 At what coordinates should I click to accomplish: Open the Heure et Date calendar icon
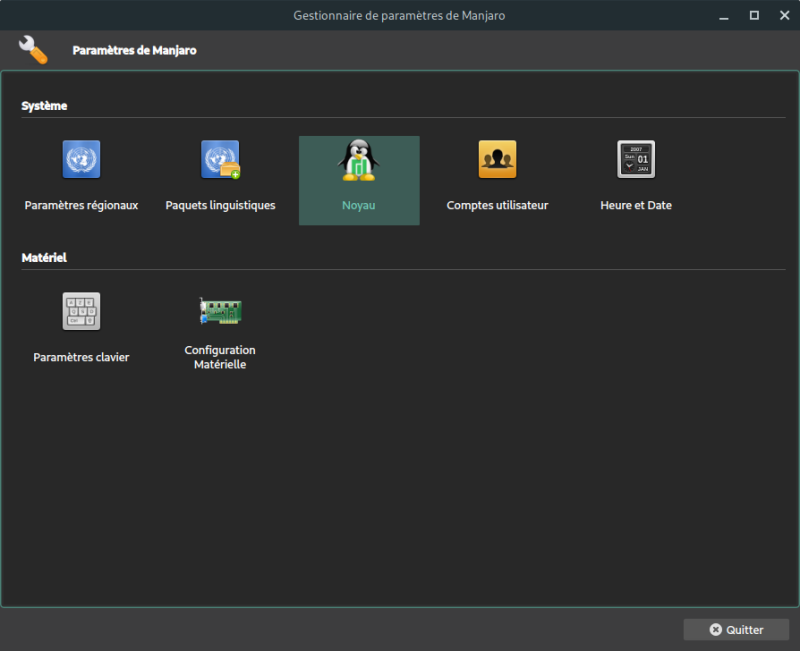[x=636, y=159]
